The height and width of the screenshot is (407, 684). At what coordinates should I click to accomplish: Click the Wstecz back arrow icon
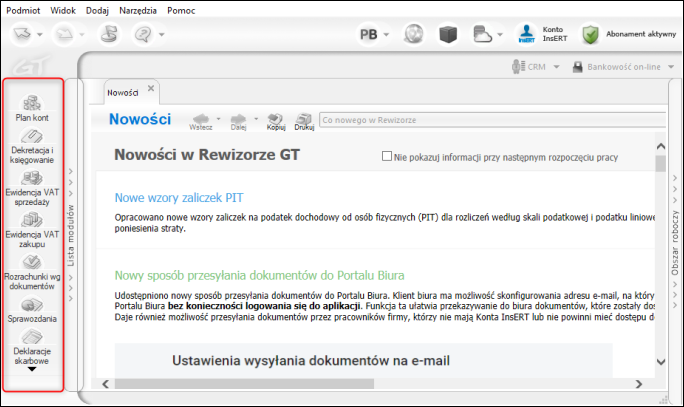(x=201, y=119)
